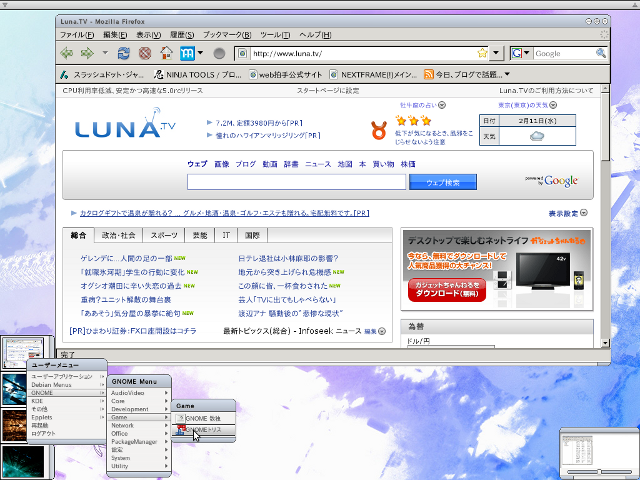
Task: Open the 編集(E) menu
Action: 115,35
